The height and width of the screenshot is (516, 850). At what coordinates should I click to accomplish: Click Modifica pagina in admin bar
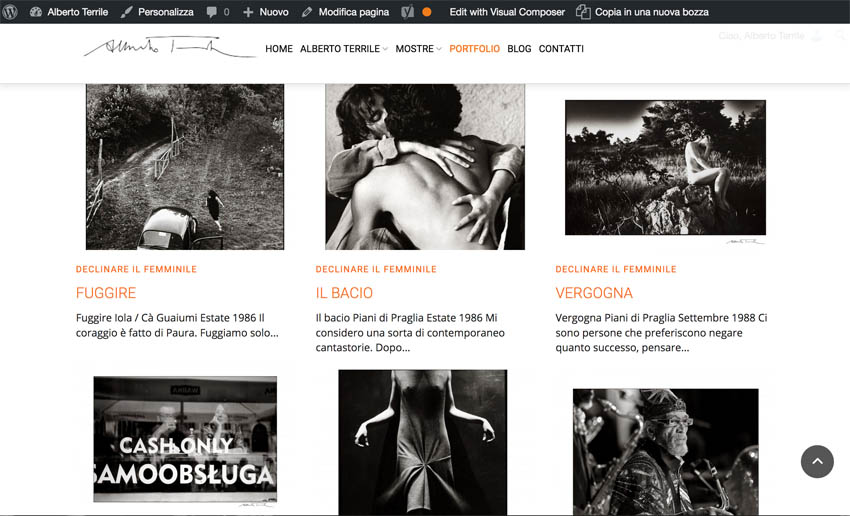[345, 12]
